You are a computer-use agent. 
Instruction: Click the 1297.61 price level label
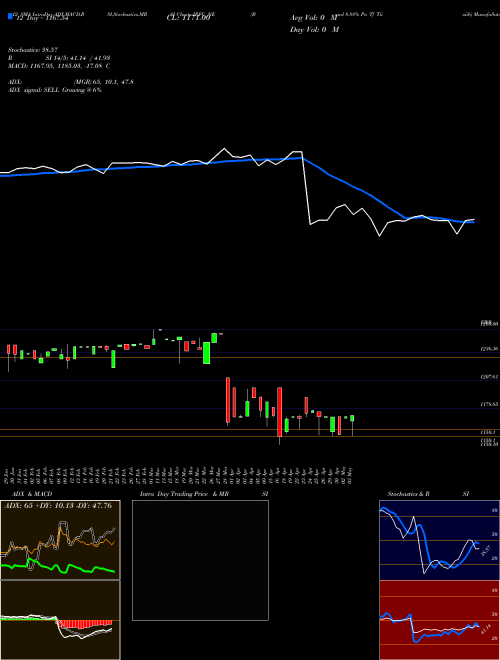[x=490, y=377]
